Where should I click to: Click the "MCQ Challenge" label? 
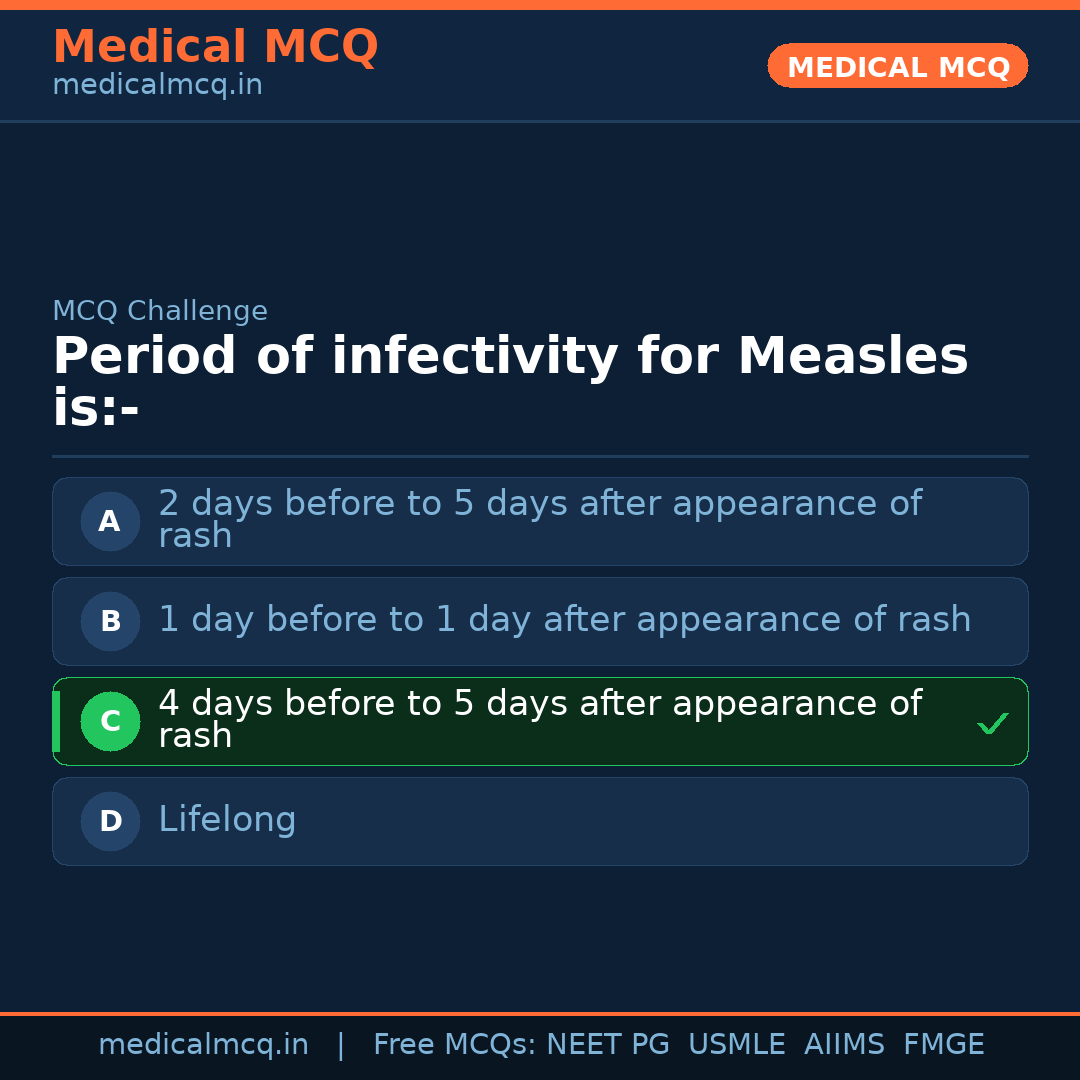point(160,311)
